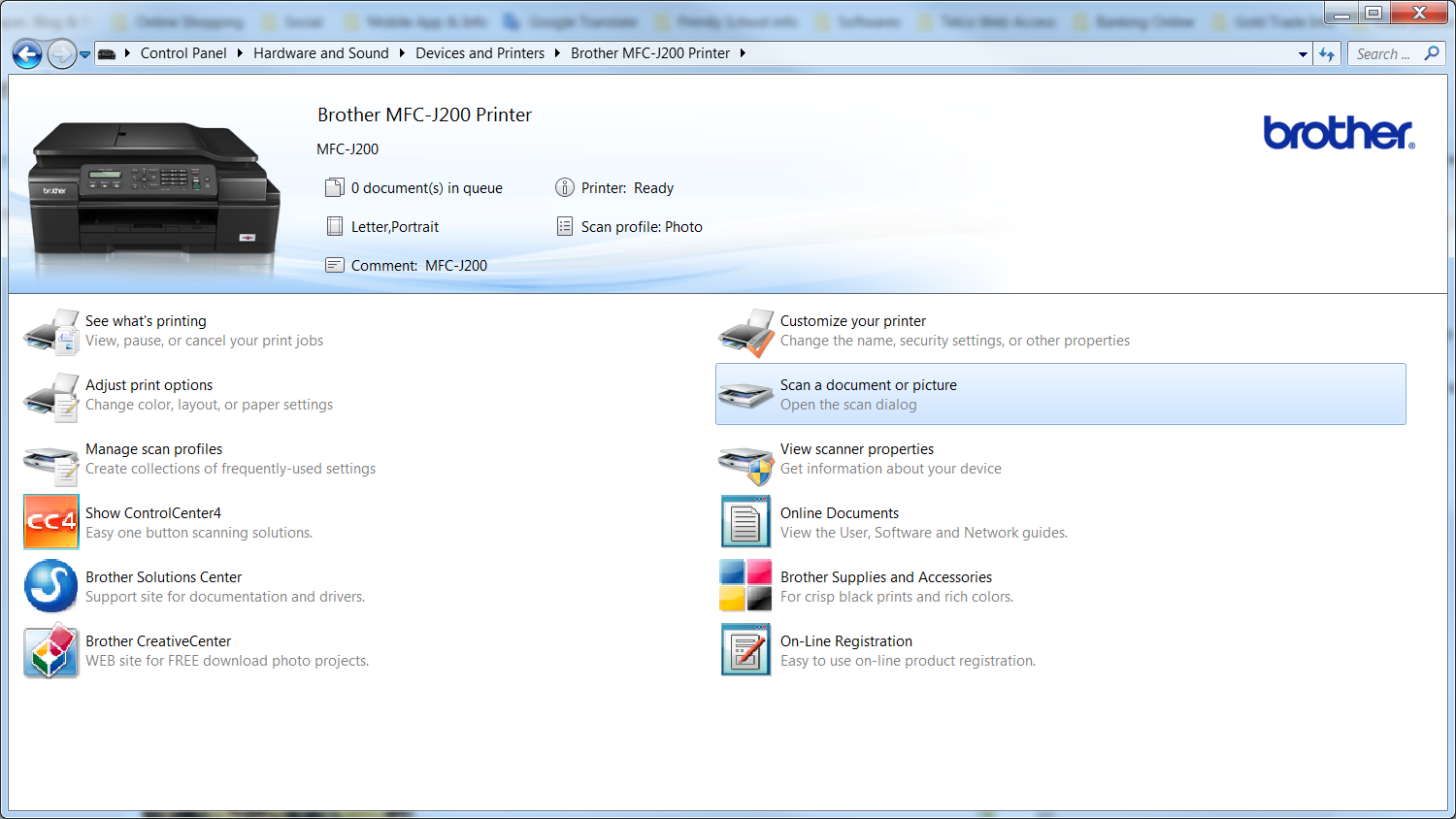Open Adjust print options link
Viewport: 1456px width, 819px height.
(x=149, y=385)
